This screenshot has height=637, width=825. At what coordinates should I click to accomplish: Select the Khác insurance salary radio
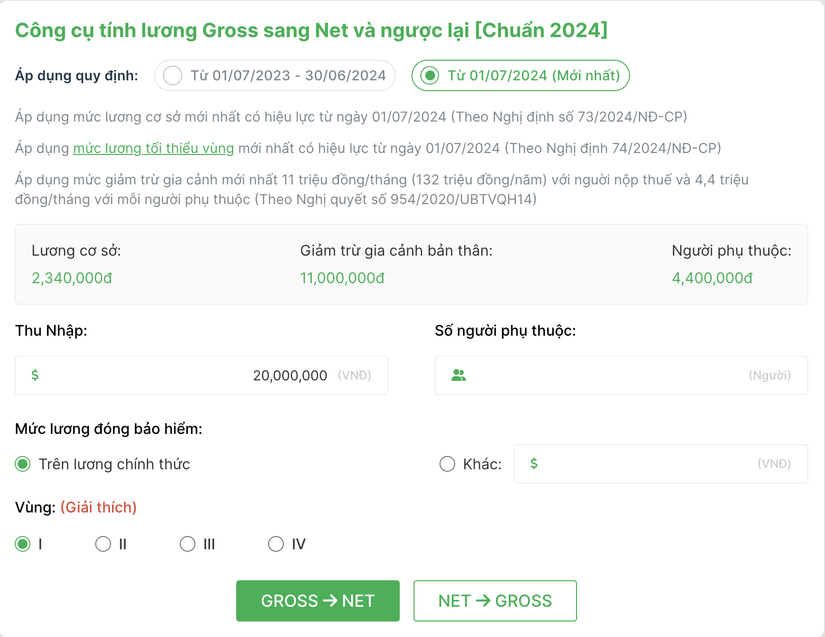(x=447, y=464)
